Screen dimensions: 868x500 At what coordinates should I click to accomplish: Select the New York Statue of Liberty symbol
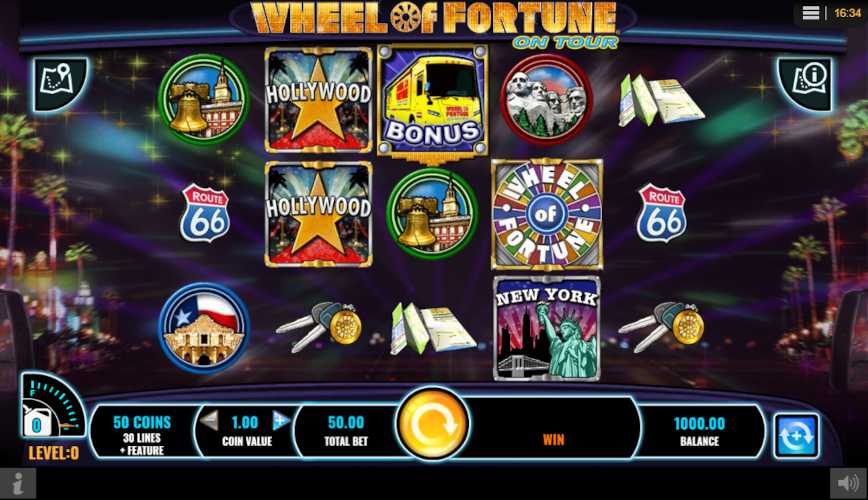coord(547,328)
